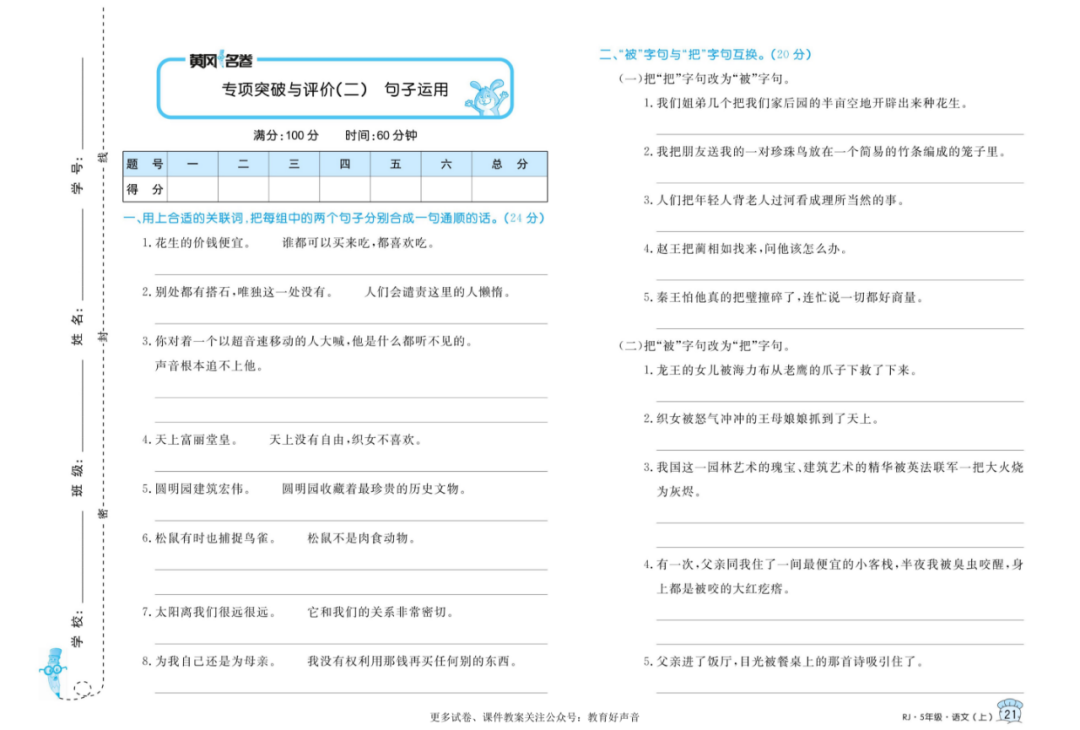Screen dimensions: 1080x730
Task: Select the sentence 龙王的女儿被海力布从老鹰的爪子下救了下来
Action: (x=787, y=370)
